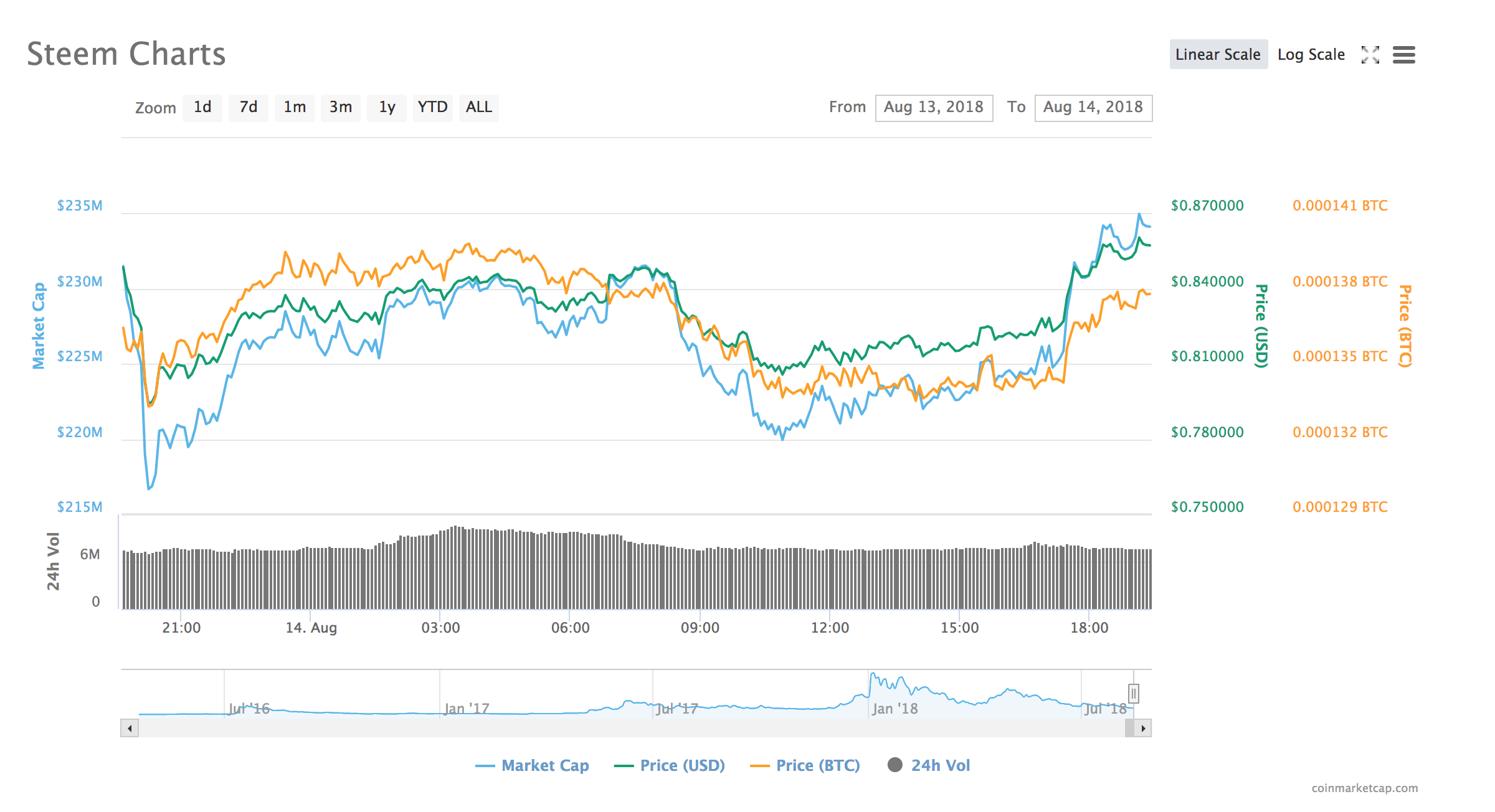Click the left scrollbar arrow
1495x812 pixels.
[x=130, y=728]
